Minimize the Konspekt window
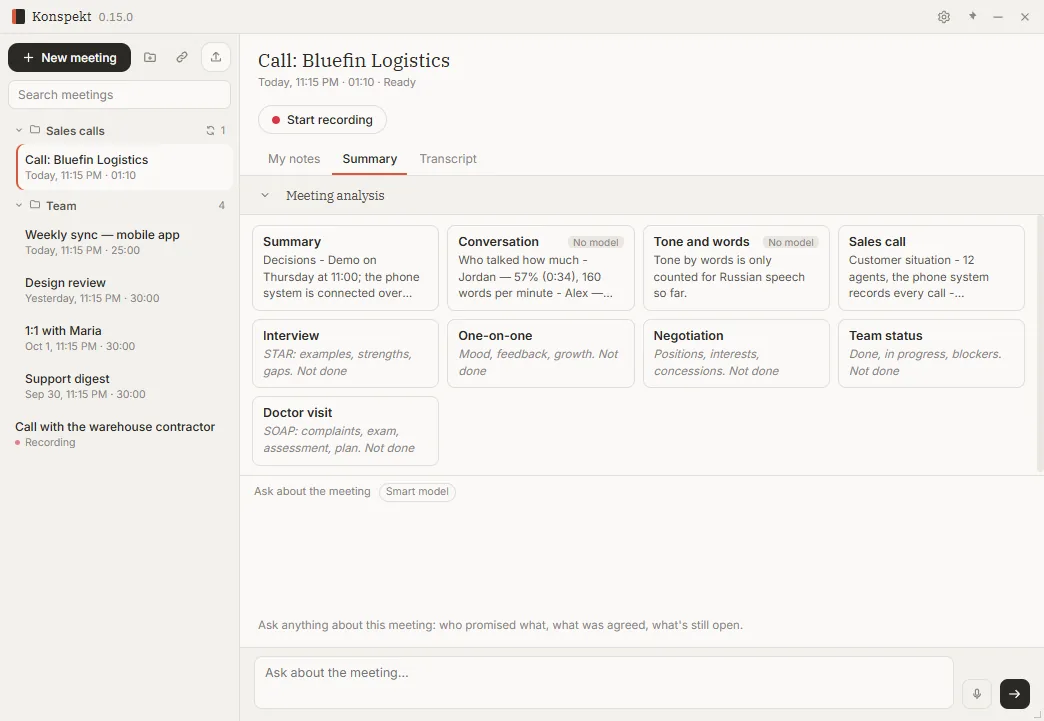 [997, 17]
